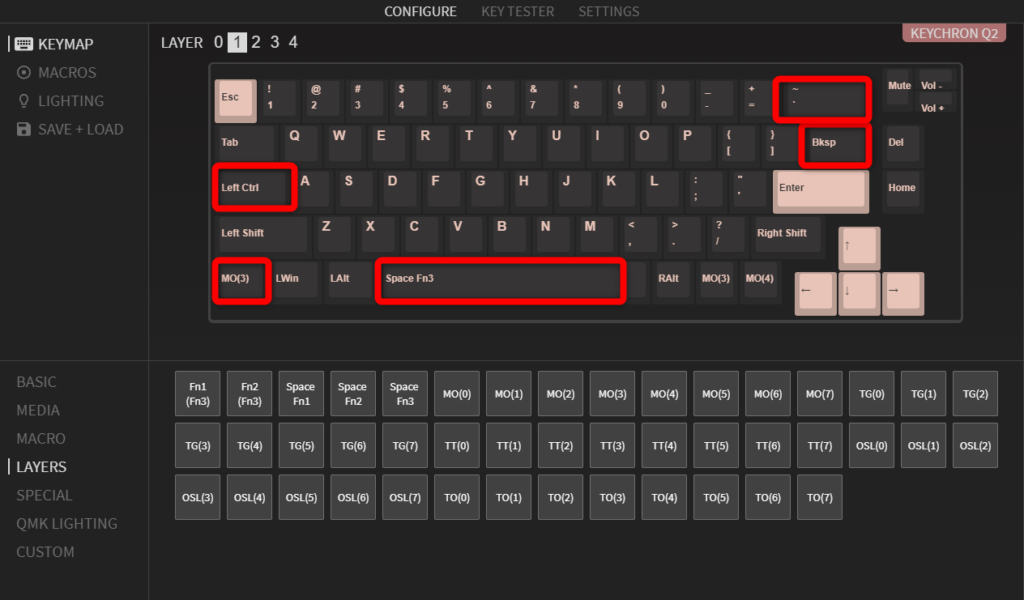Choose the MO(0) keycode
Screen dimensions: 1024x600
click(456, 394)
